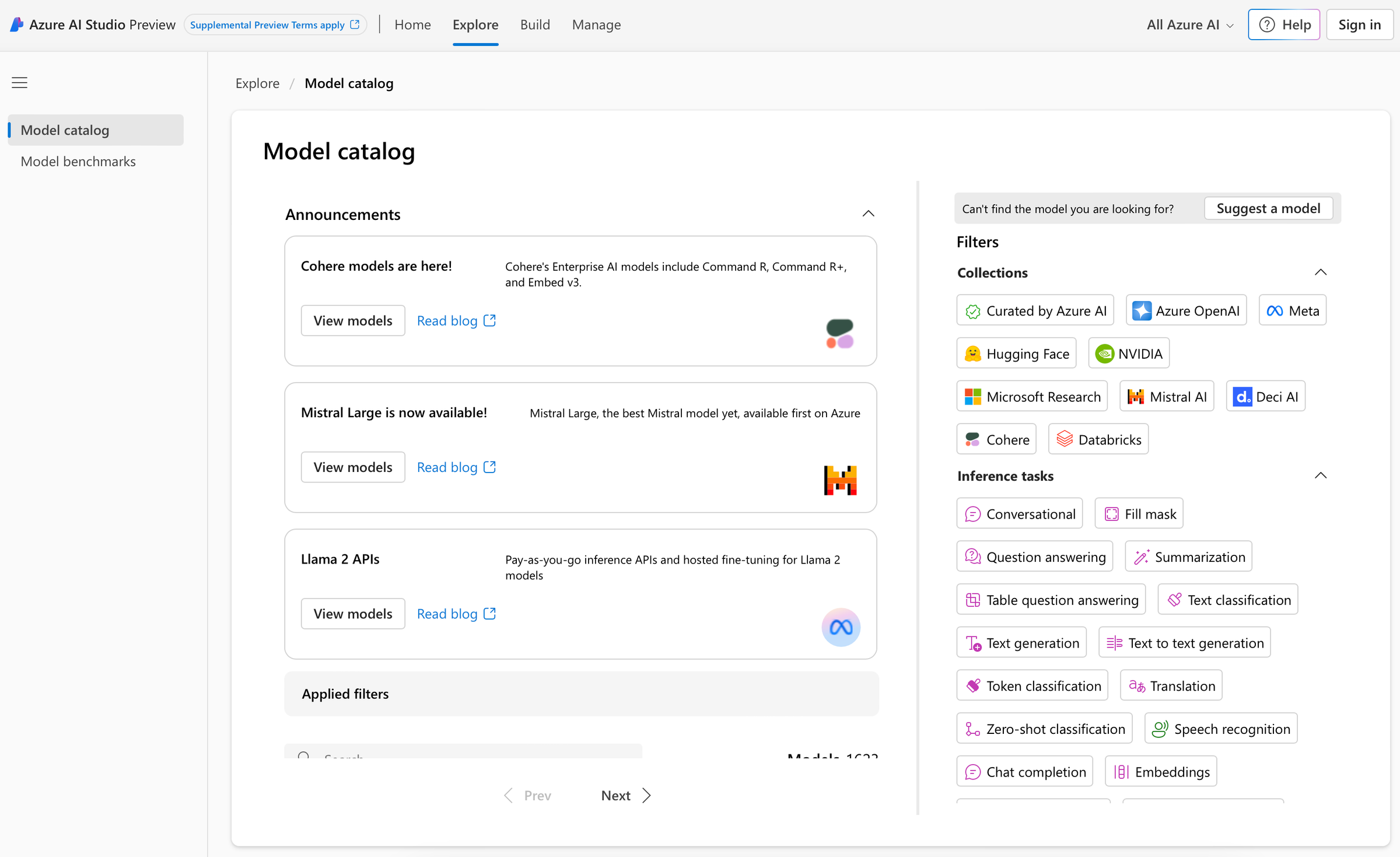Filter models by the NVIDIA collection
The height and width of the screenshot is (857, 1400).
point(1128,353)
